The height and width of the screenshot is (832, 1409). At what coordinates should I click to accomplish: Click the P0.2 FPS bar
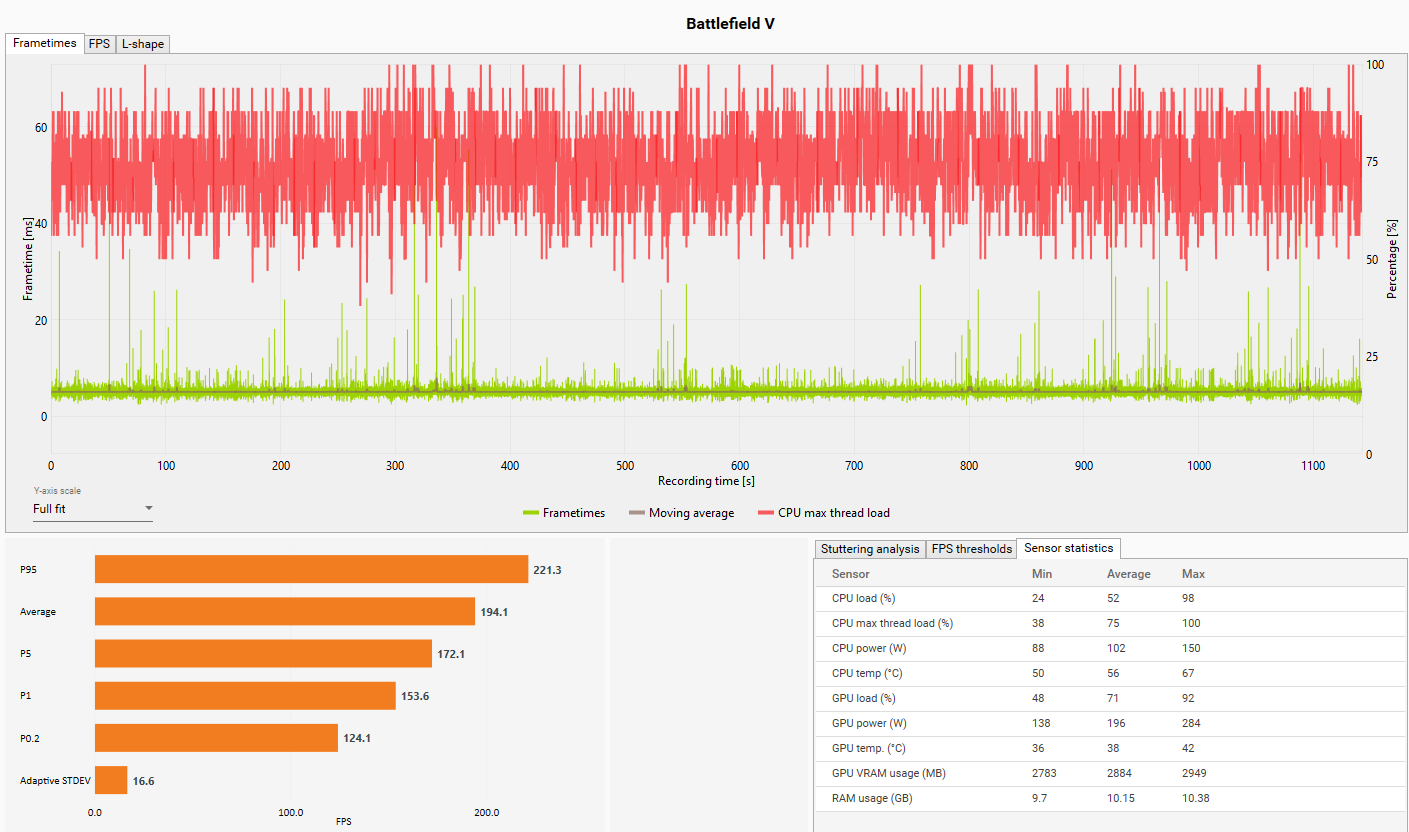coord(216,738)
